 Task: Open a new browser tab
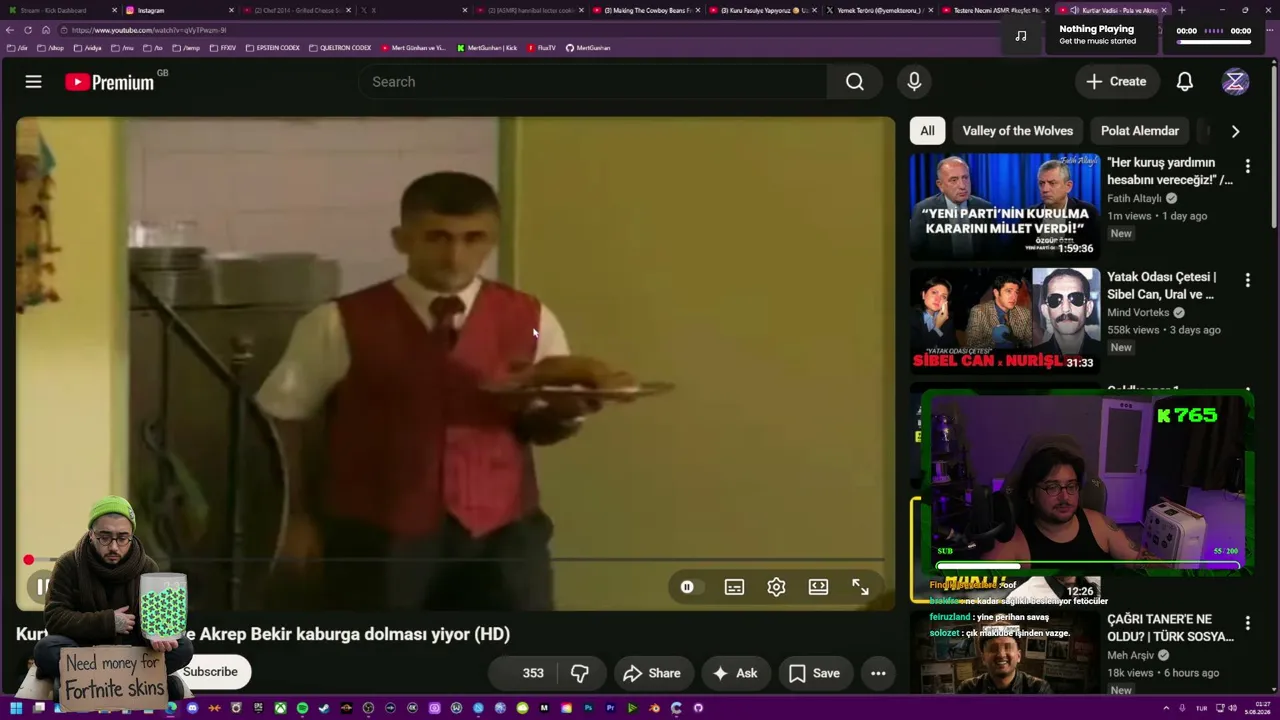(x=1182, y=10)
